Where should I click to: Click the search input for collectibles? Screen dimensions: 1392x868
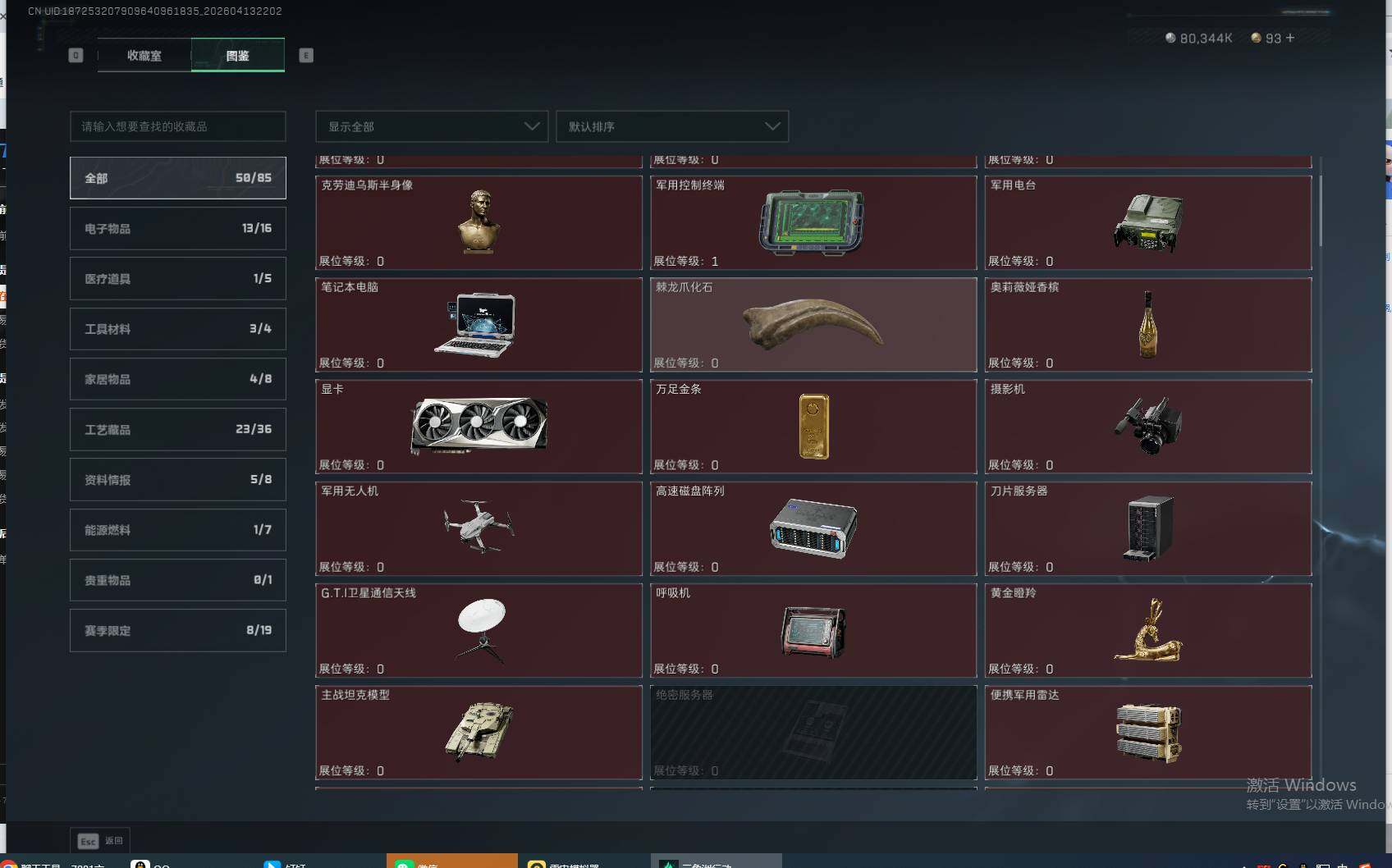pos(177,126)
